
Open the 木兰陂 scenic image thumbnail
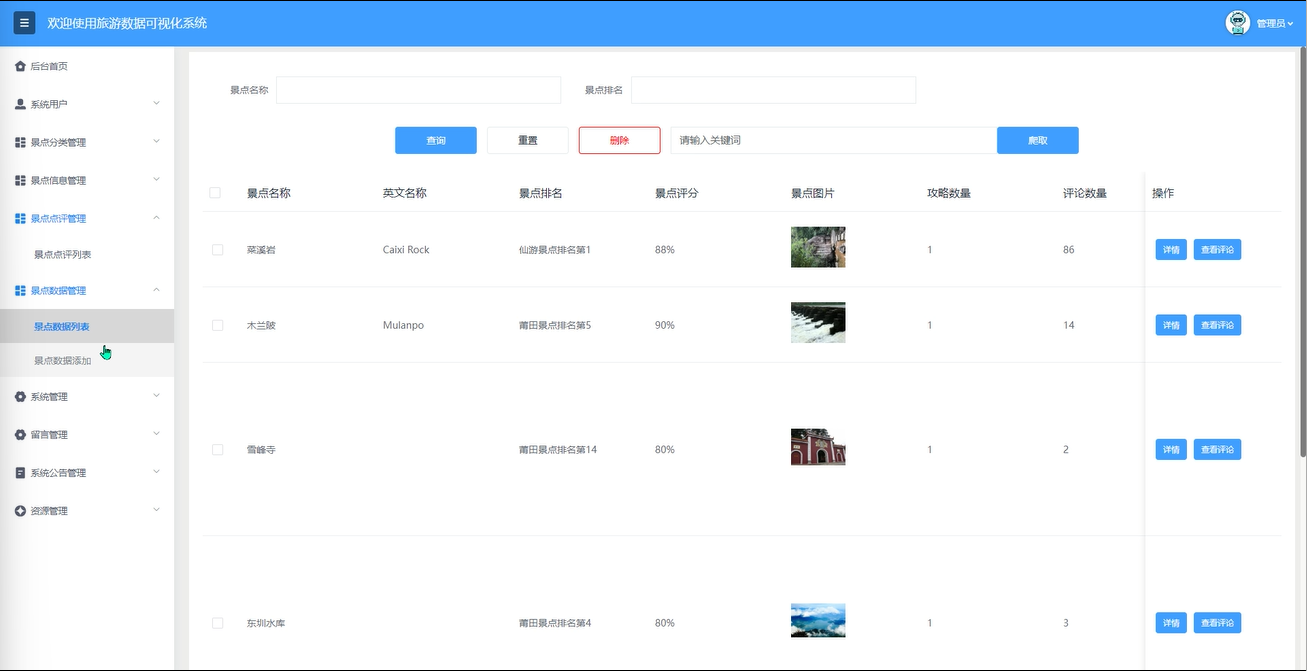coord(818,323)
